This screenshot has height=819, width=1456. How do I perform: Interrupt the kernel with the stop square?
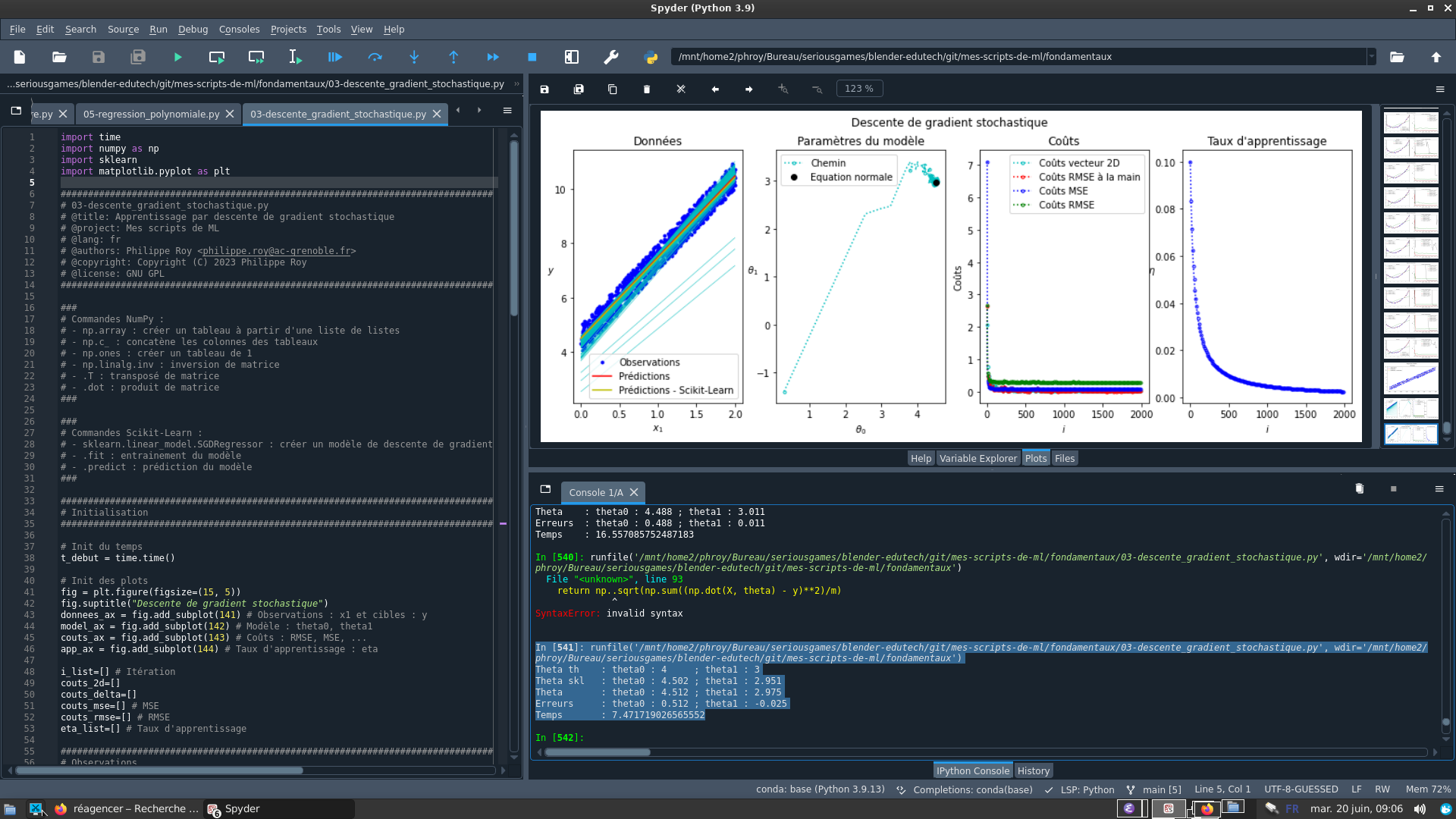point(1394,489)
